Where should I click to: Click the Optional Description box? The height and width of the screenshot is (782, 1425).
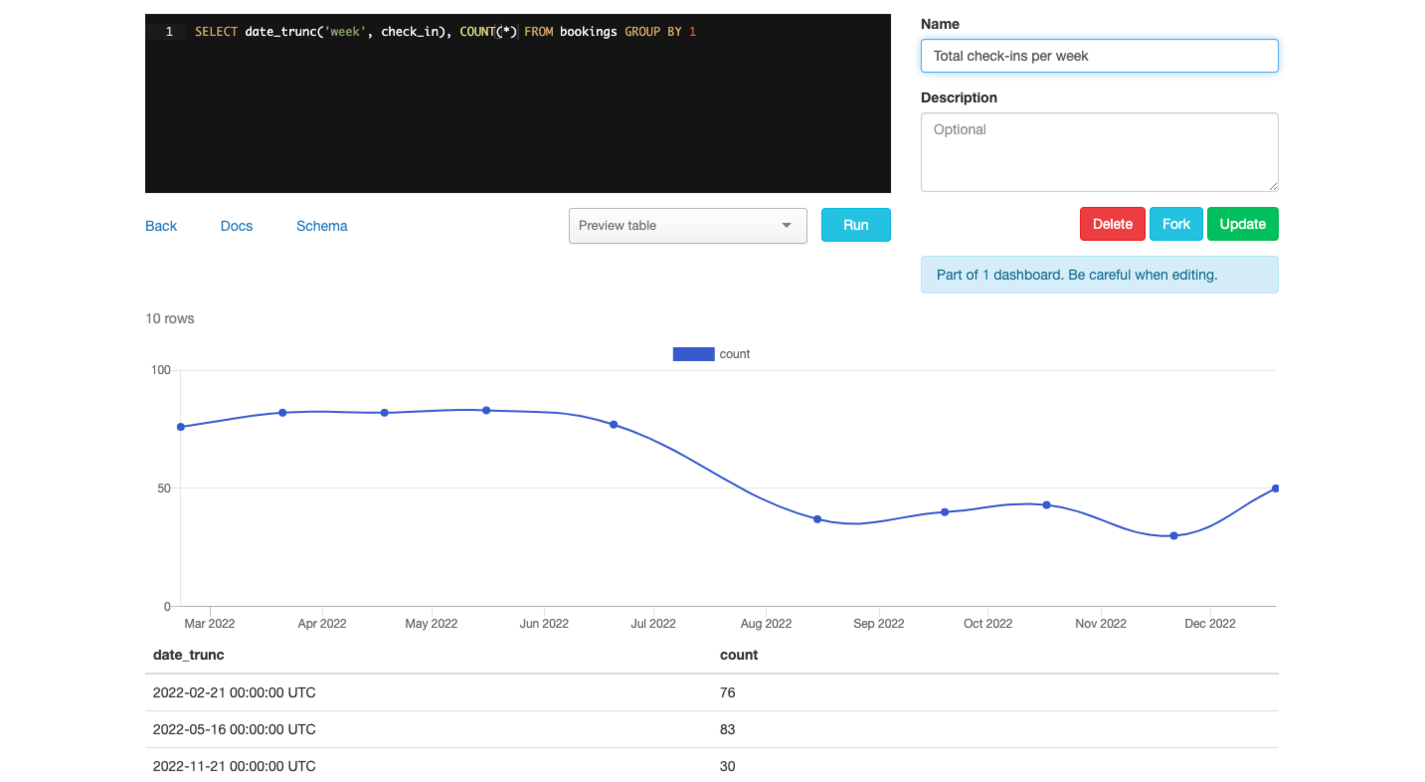tap(1099, 150)
